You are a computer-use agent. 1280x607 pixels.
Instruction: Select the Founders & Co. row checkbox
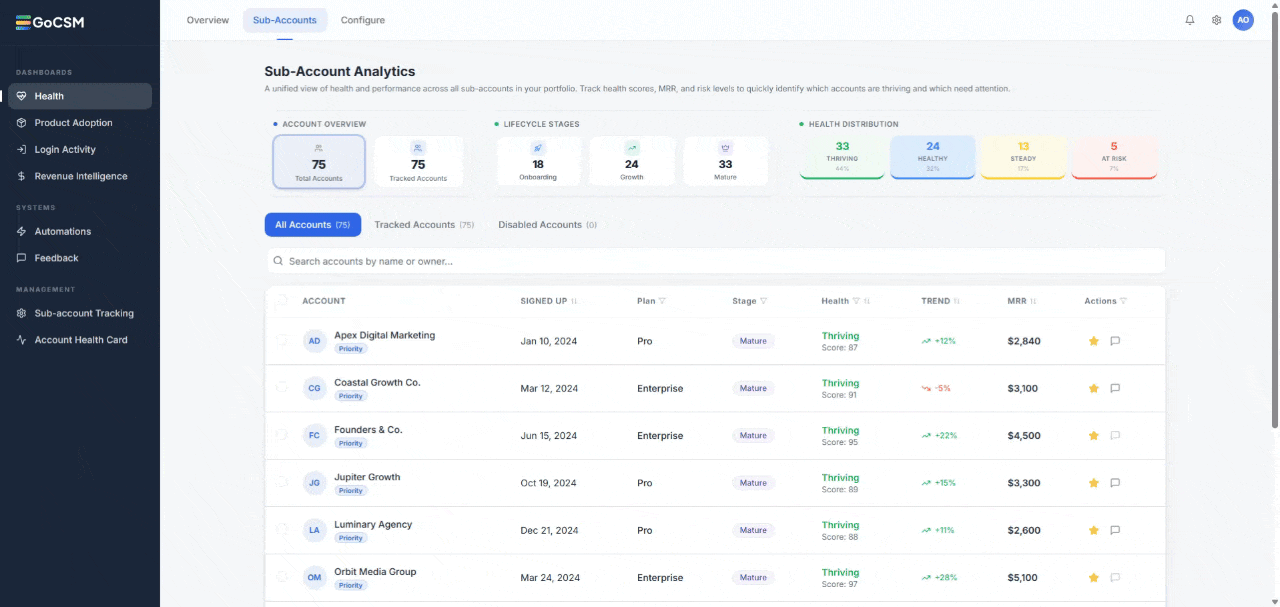click(281, 435)
